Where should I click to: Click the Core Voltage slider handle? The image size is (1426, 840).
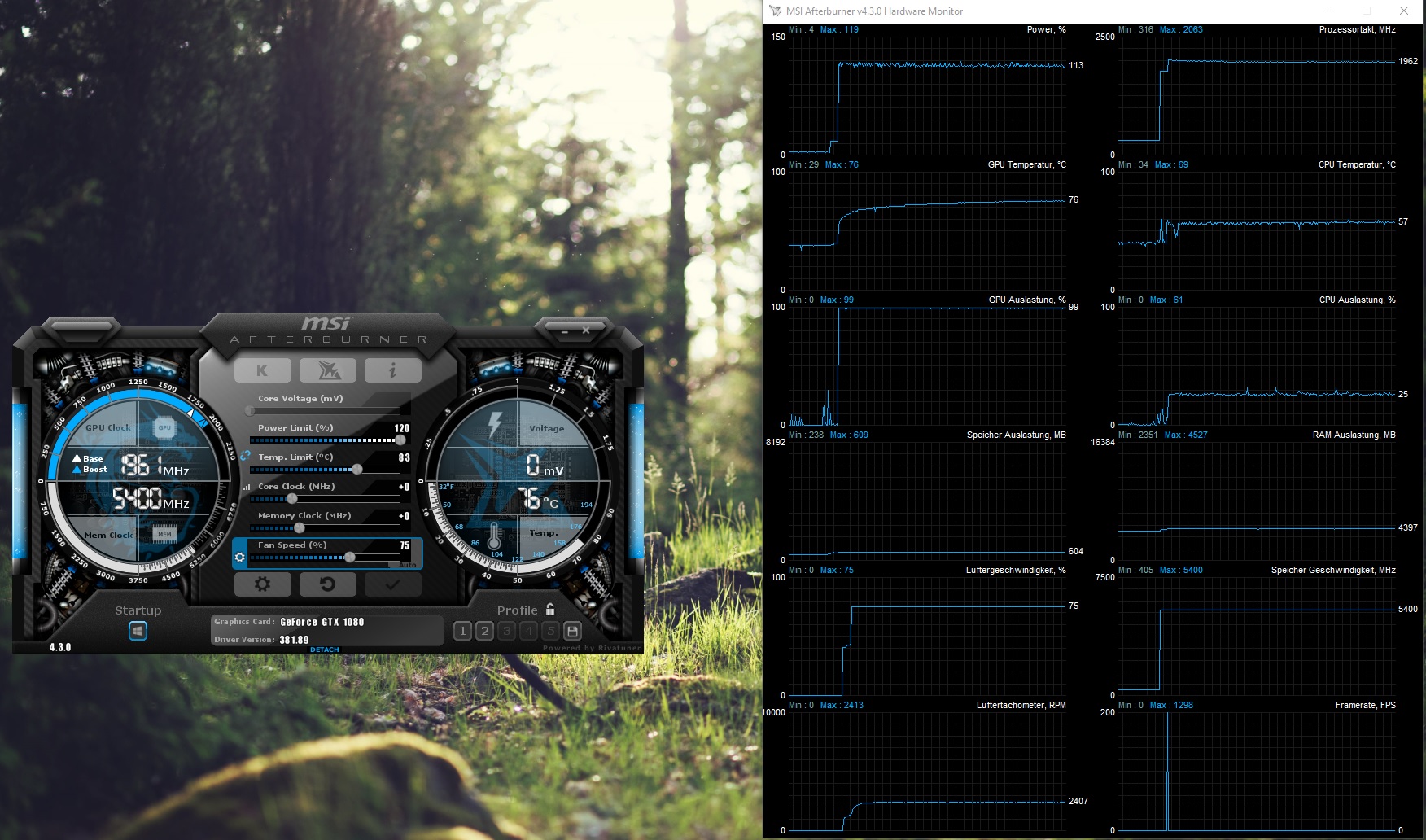(x=249, y=411)
